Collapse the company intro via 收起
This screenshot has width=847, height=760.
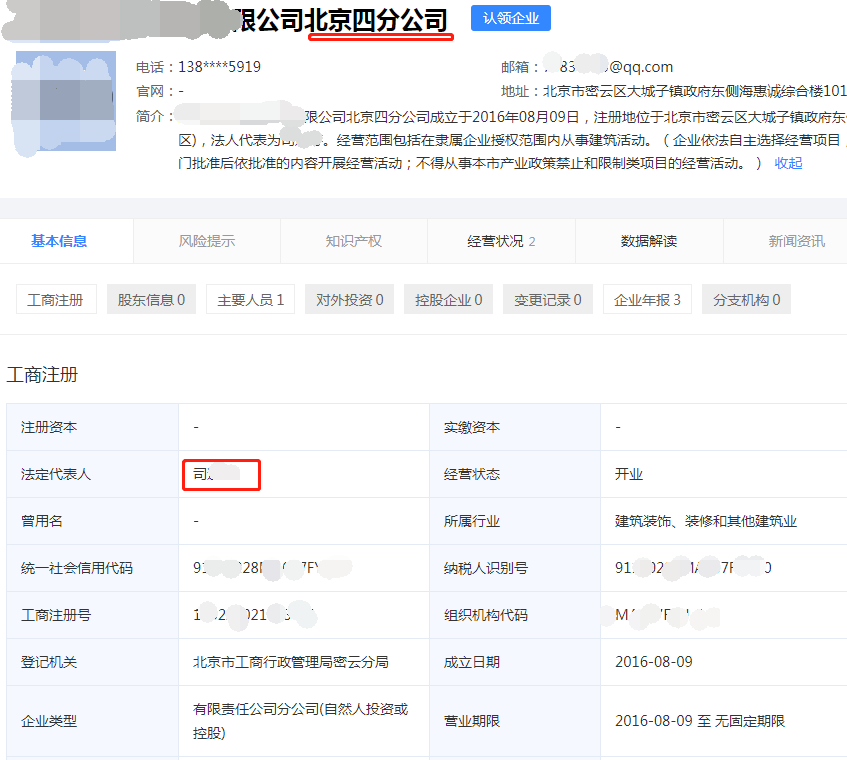(x=788, y=163)
